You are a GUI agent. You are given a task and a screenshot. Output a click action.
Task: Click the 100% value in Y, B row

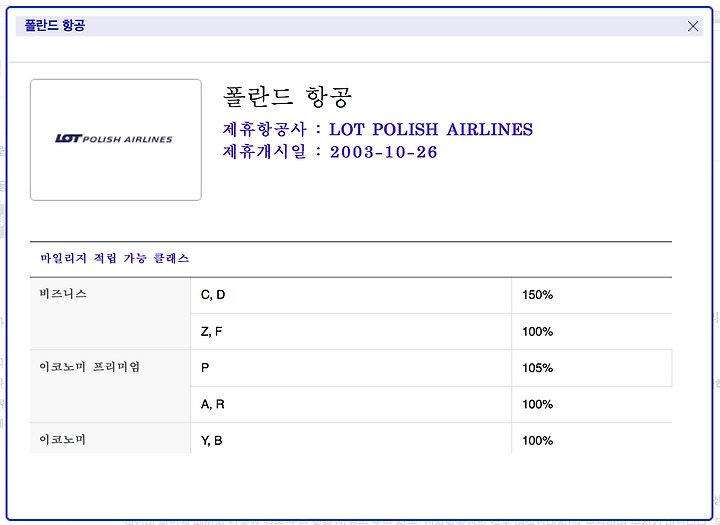pos(537,440)
